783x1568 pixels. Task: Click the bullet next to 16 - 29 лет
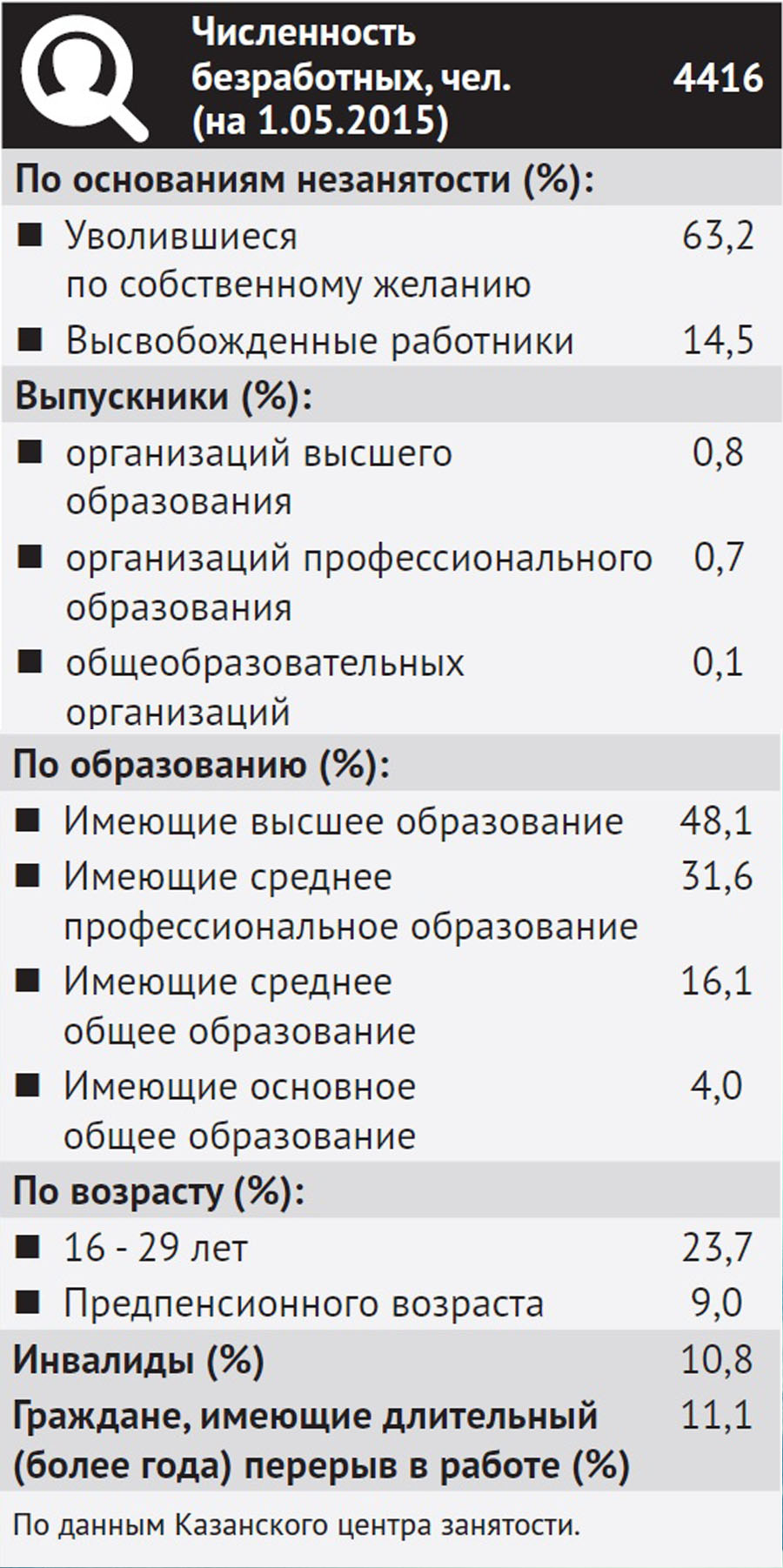29,1248
